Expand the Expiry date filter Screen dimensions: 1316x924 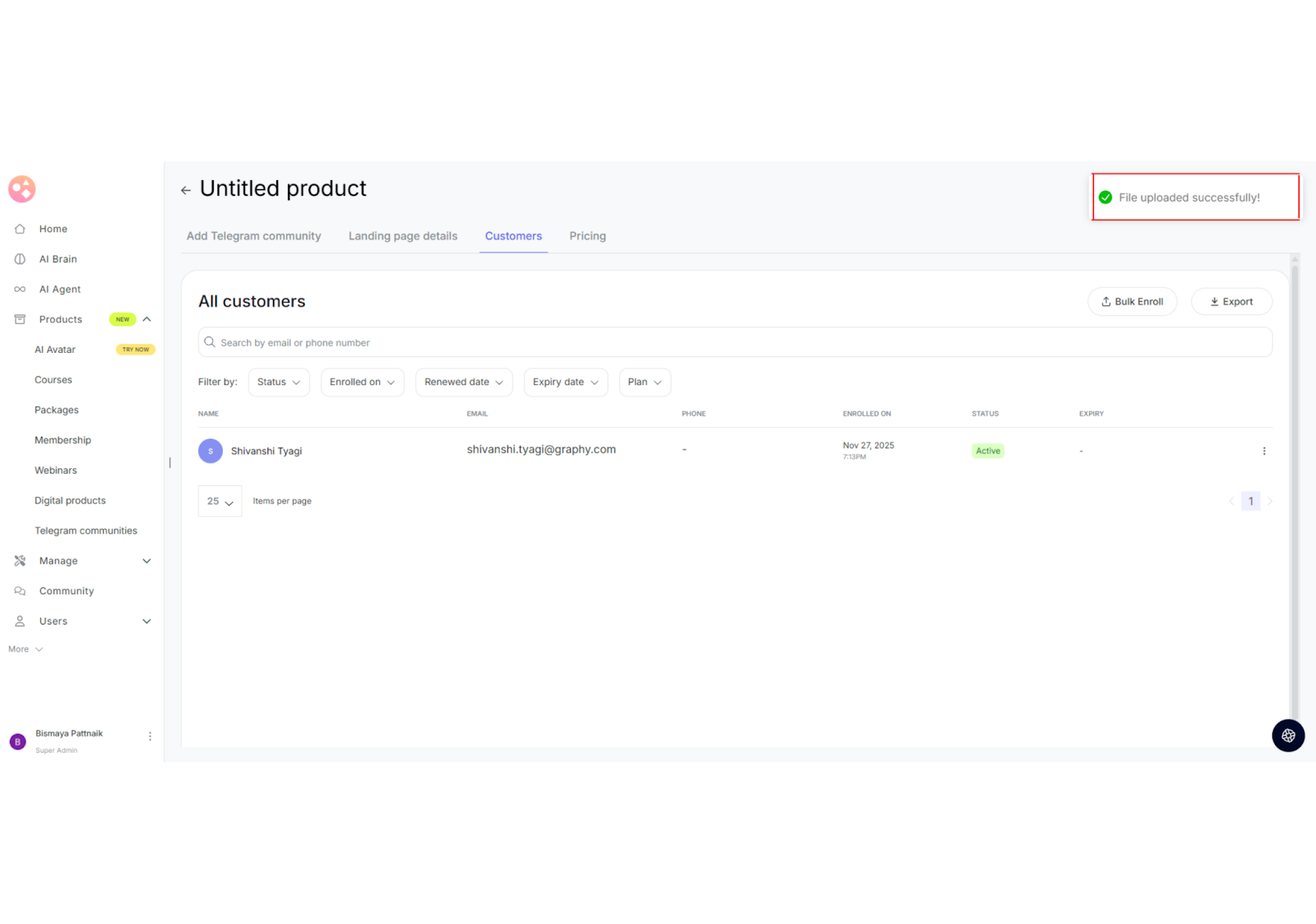565,382
